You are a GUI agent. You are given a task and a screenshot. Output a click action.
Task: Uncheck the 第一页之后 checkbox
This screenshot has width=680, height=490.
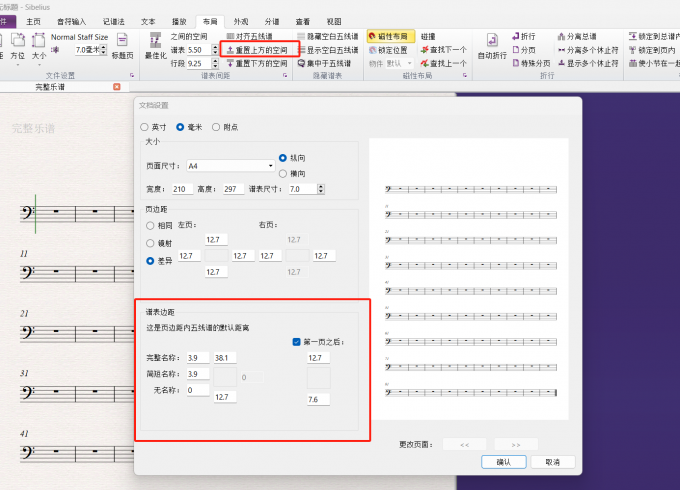297,342
